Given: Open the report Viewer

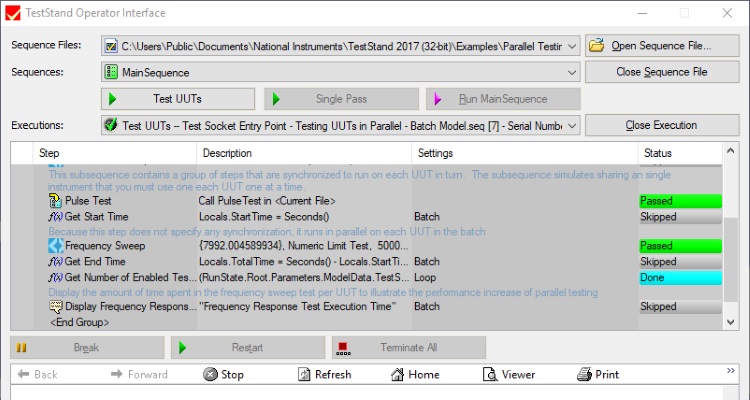Looking at the screenshot, I should point(509,374).
